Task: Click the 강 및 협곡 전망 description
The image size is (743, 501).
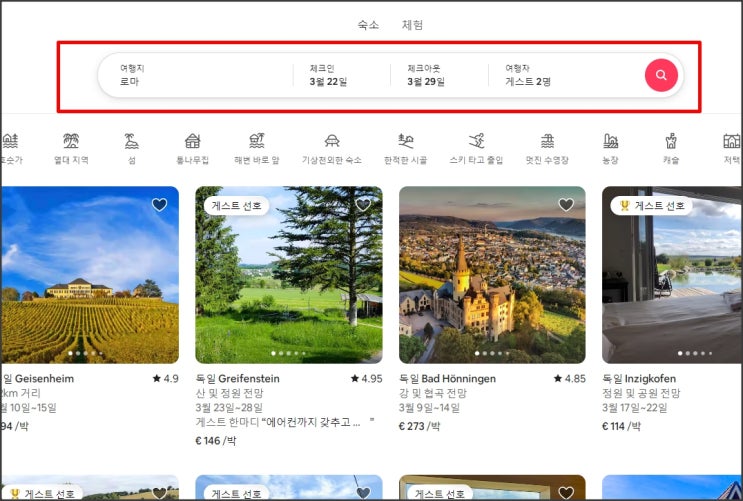Action: point(433,393)
